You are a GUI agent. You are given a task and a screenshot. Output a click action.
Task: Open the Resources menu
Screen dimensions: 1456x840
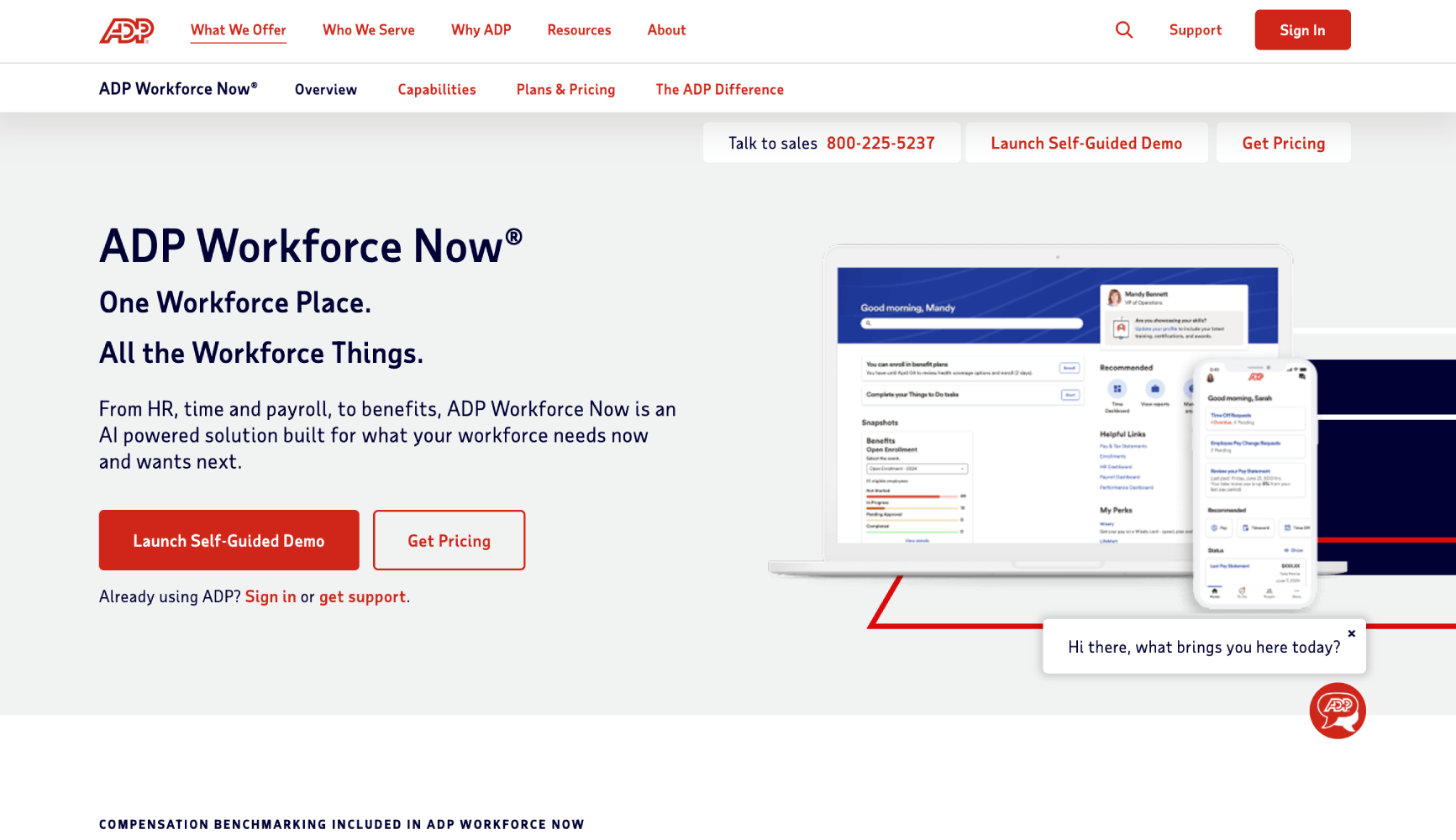click(580, 30)
